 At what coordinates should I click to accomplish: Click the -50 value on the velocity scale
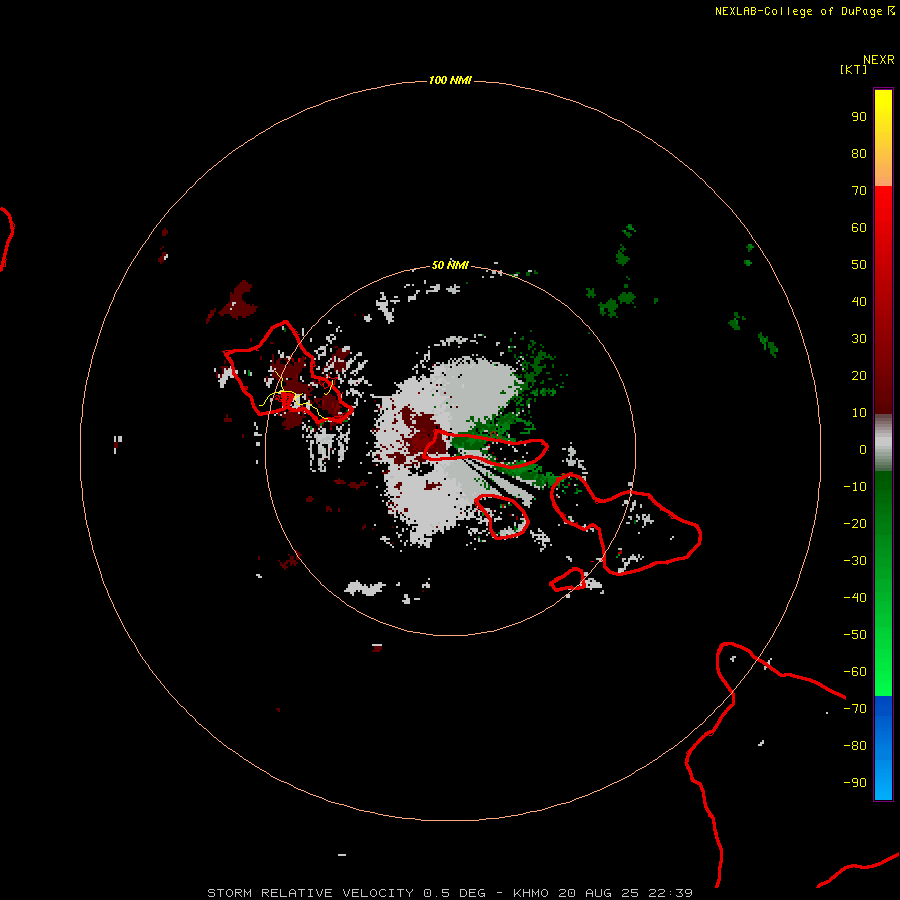click(x=855, y=635)
